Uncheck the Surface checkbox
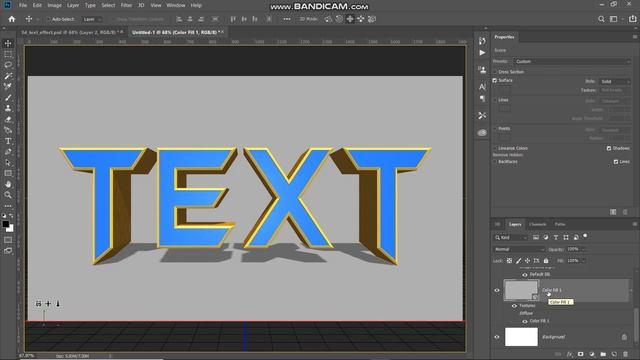The image size is (640, 360). [x=495, y=80]
